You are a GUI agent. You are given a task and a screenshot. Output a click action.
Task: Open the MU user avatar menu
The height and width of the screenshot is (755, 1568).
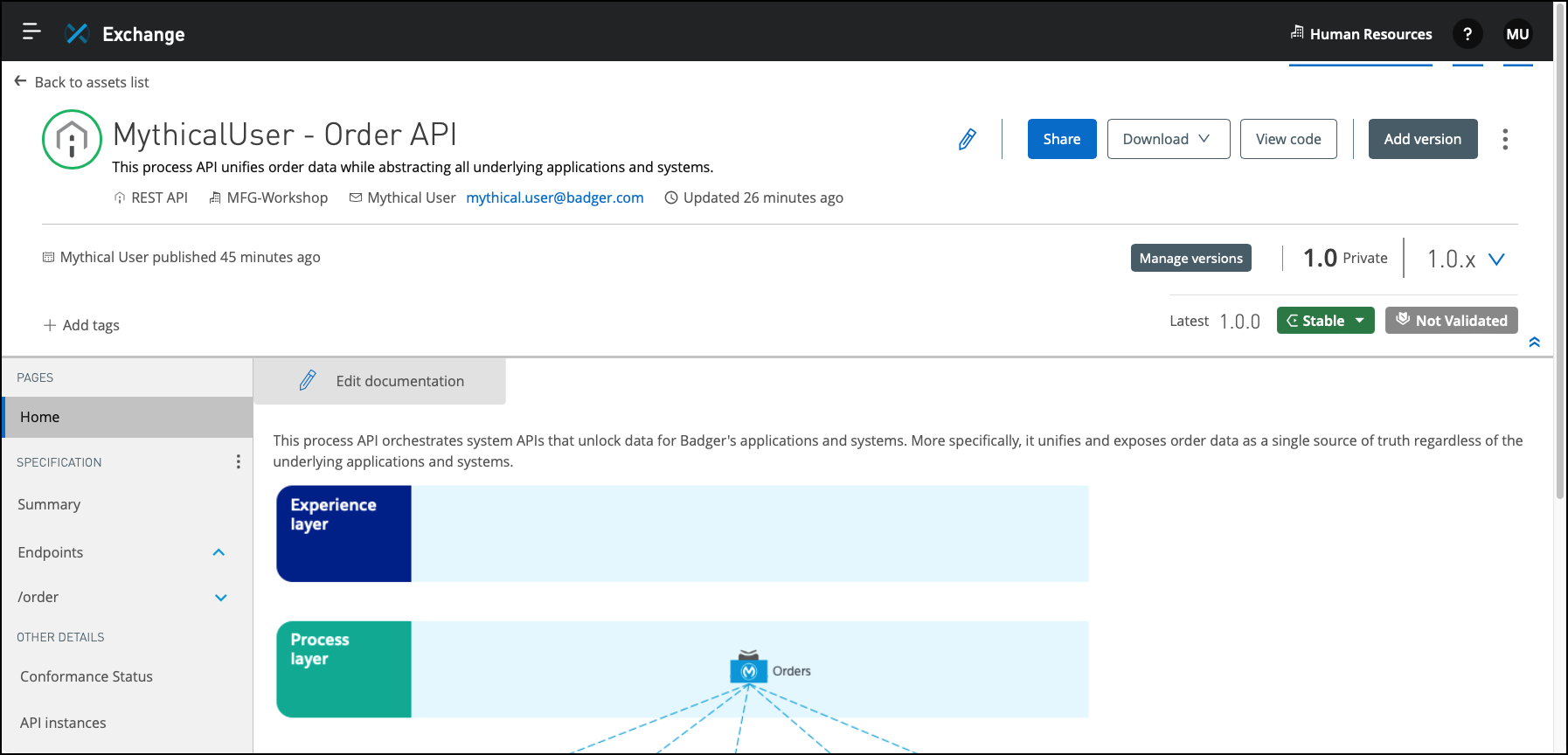1517,34
